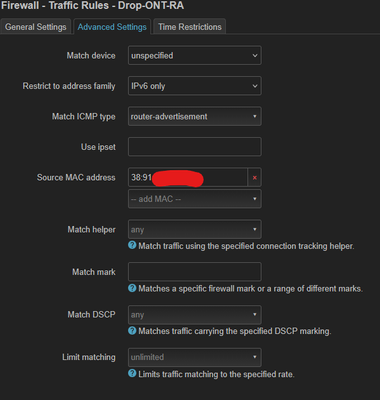The height and width of the screenshot is (400, 380).
Task: Click 'Matches traffic carrying the specified DSCP marking' text
Action: point(235,331)
